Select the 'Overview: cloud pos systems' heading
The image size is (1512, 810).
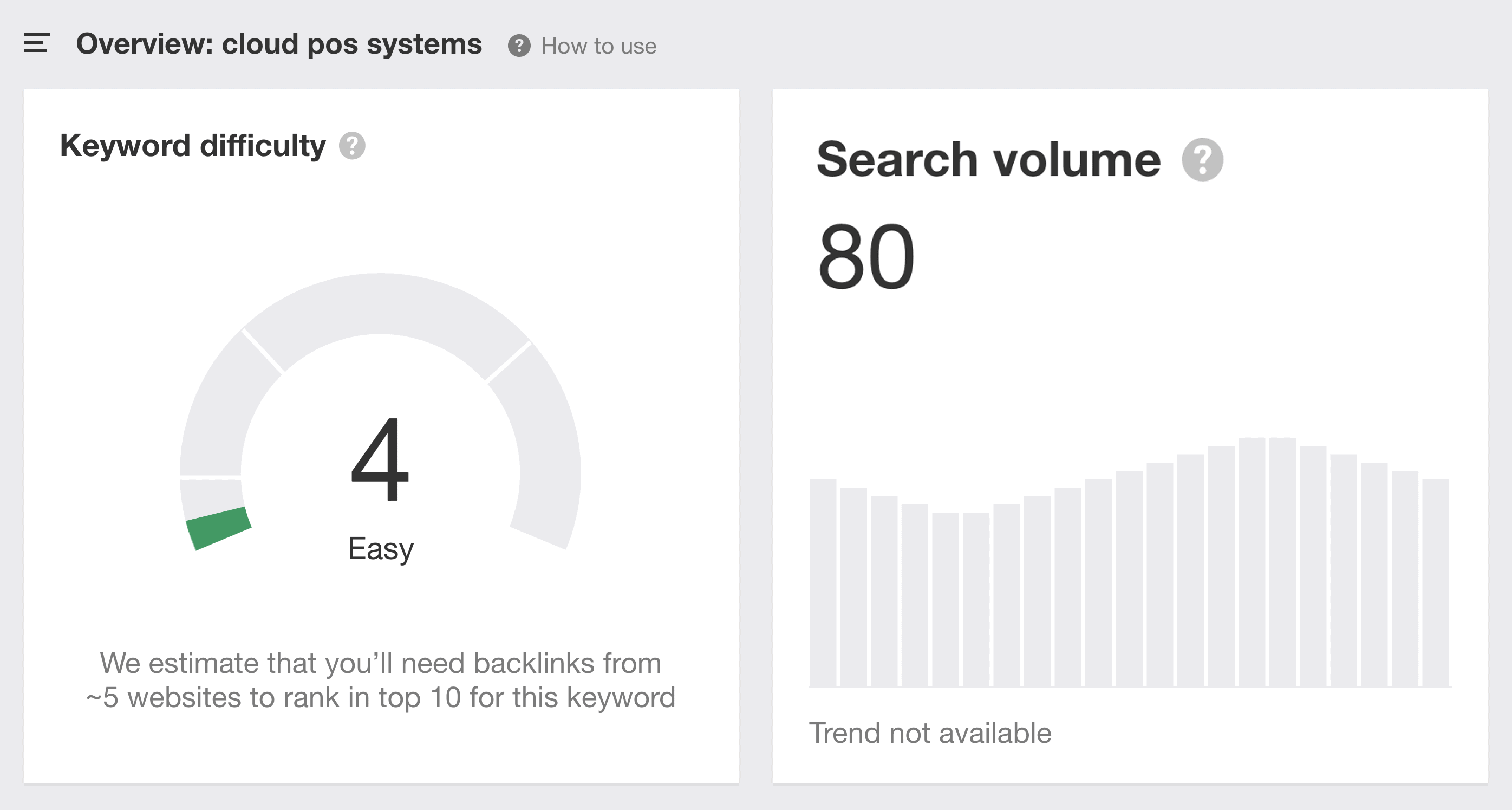click(279, 44)
